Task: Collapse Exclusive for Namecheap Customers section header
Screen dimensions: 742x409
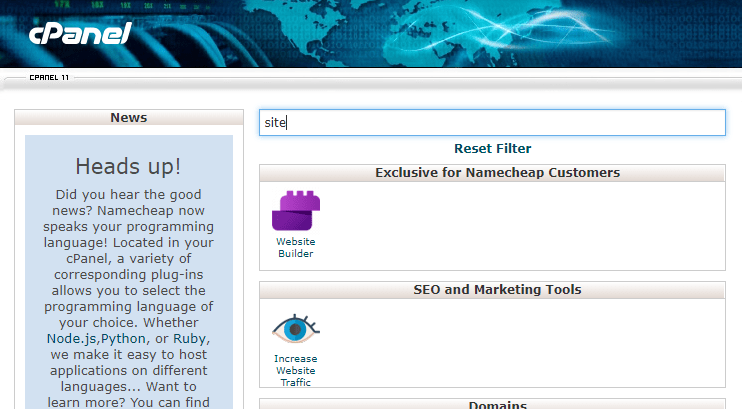Action: tap(492, 173)
